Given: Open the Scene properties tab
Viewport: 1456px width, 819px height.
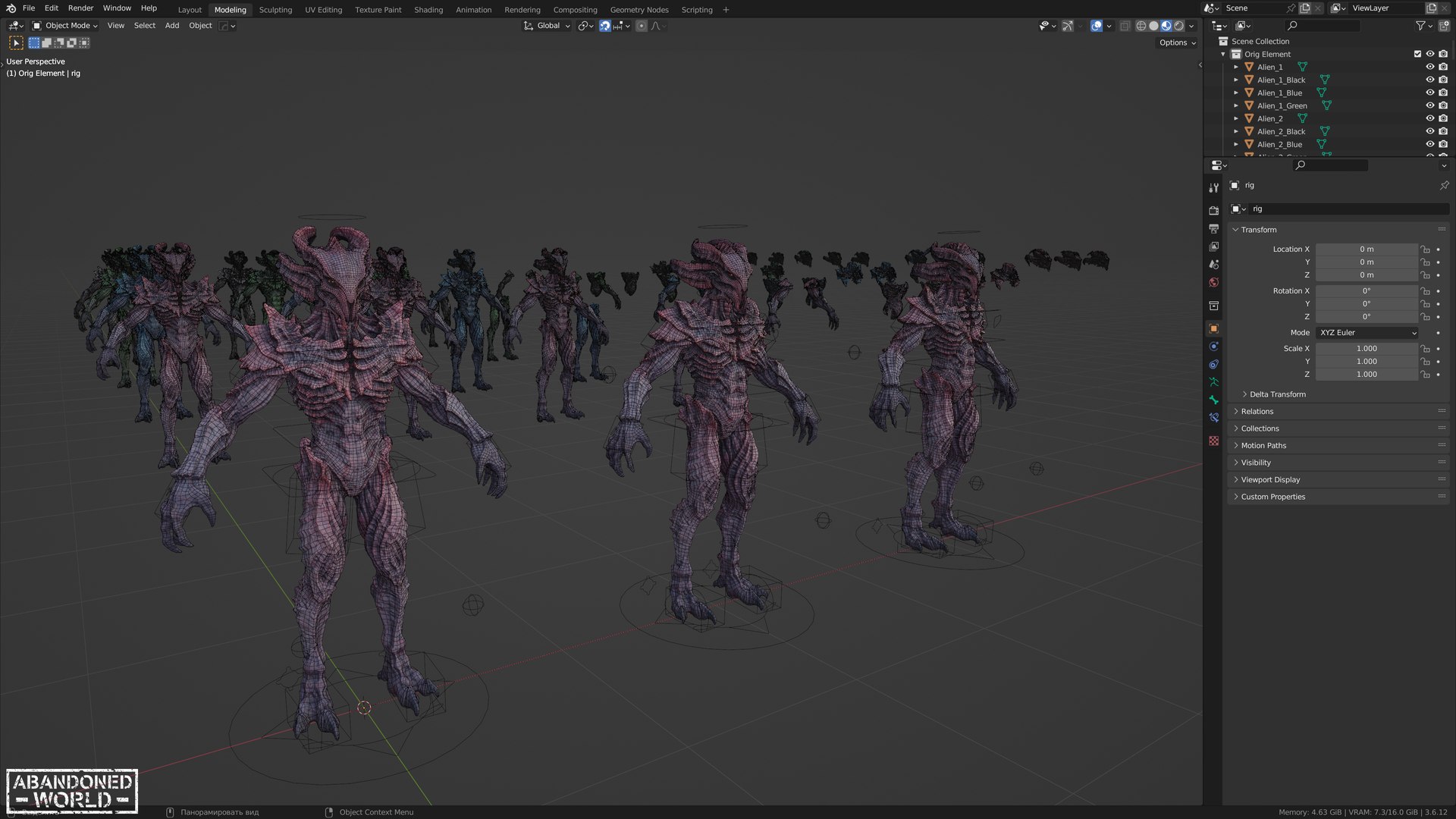Looking at the screenshot, I should tap(1213, 265).
